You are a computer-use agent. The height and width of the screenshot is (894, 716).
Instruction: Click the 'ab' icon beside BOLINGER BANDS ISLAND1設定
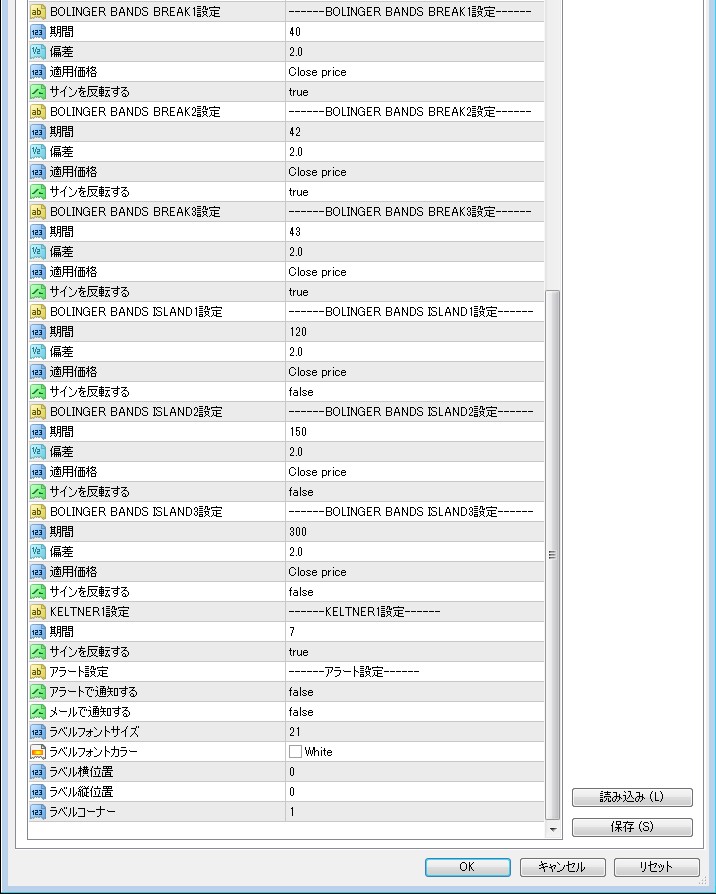tap(38, 312)
